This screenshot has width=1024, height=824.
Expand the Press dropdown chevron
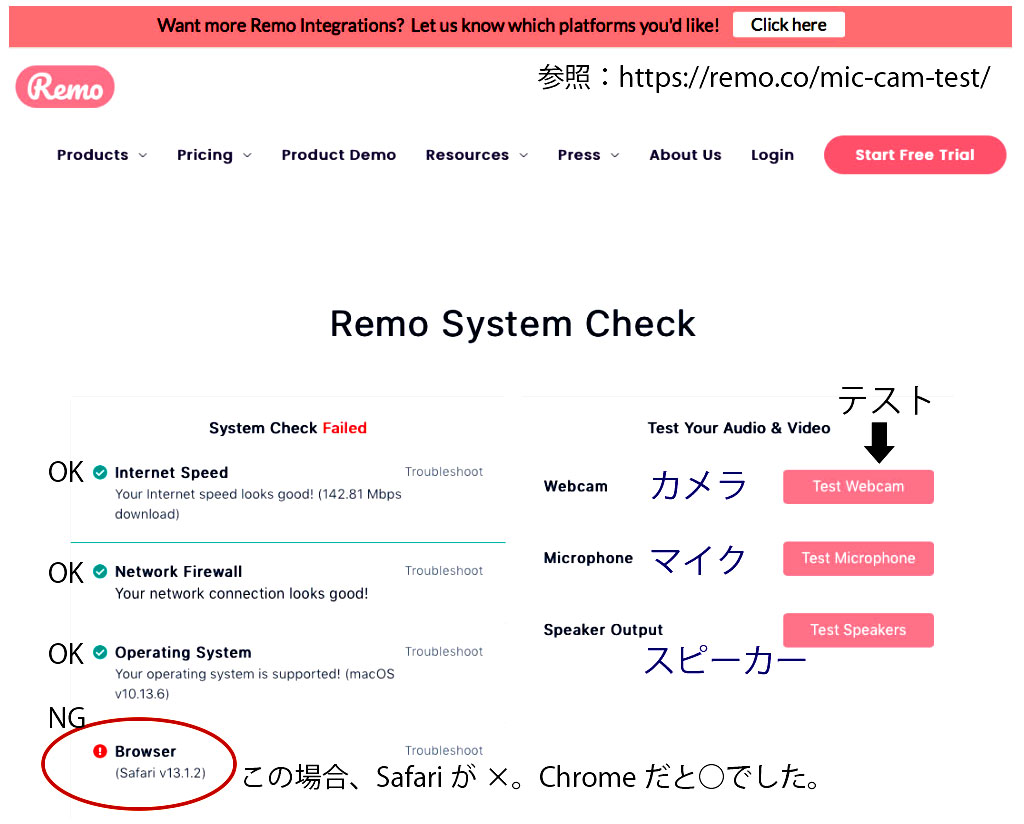pos(615,155)
